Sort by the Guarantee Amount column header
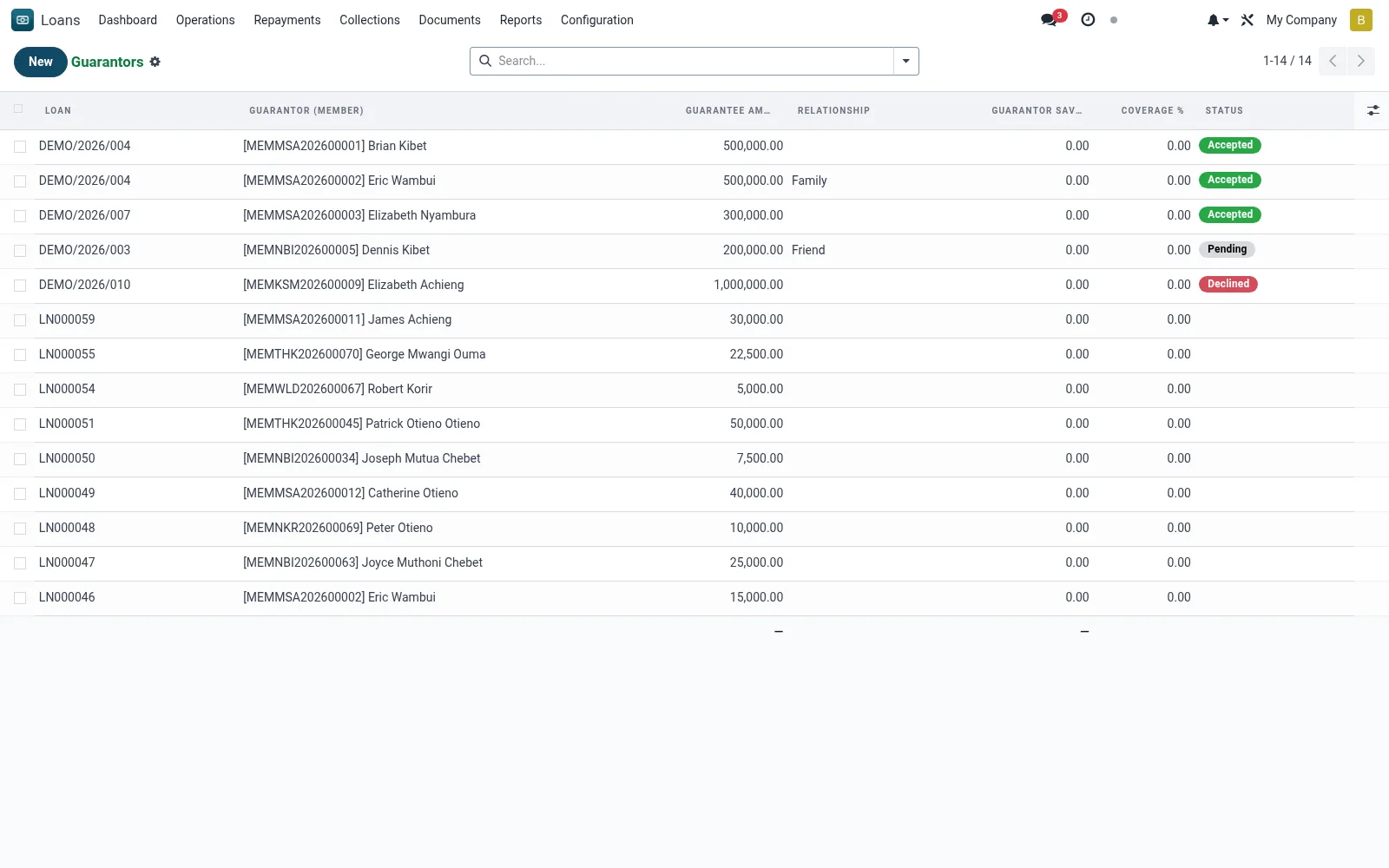1389x868 pixels. tap(727, 110)
